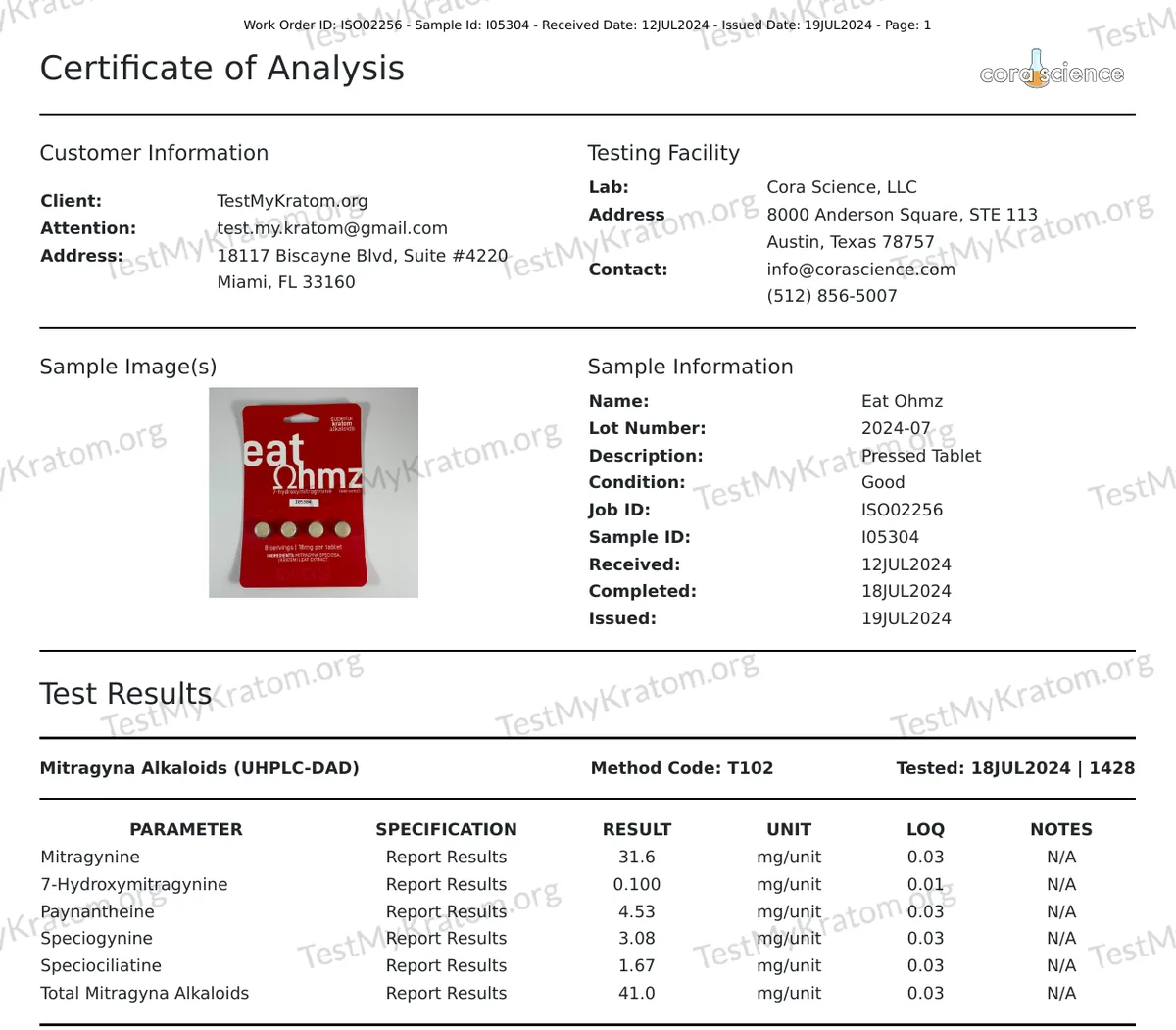Select the phone number (512) 856-5007

(x=832, y=296)
